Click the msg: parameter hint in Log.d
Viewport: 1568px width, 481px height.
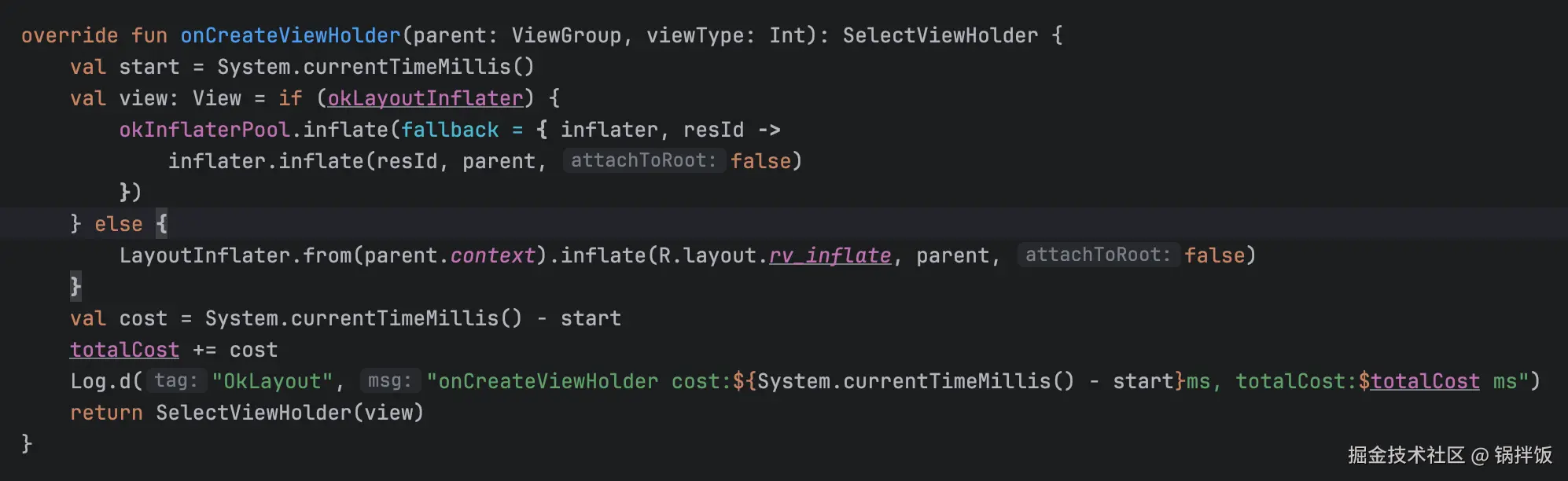tap(390, 380)
